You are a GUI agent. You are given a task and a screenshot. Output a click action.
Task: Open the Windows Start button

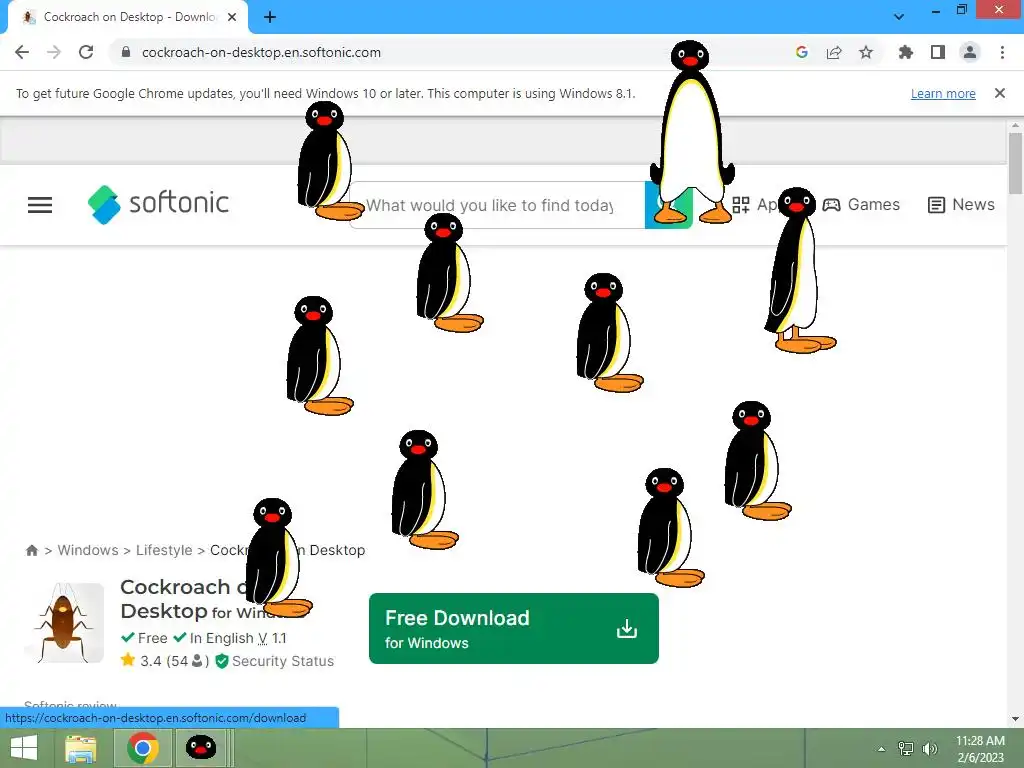pos(24,748)
